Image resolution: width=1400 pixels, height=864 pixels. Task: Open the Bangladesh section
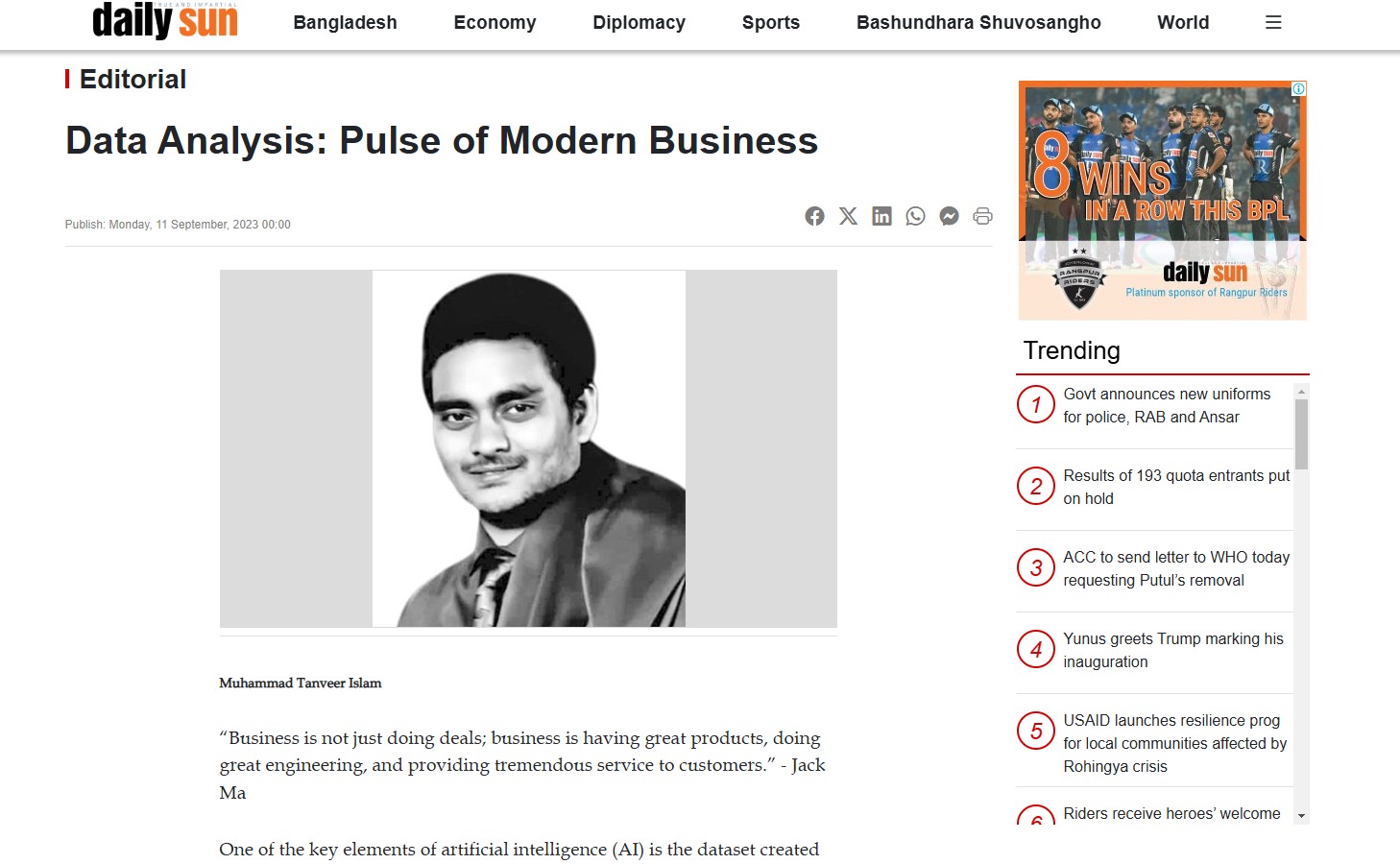click(345, 22)
